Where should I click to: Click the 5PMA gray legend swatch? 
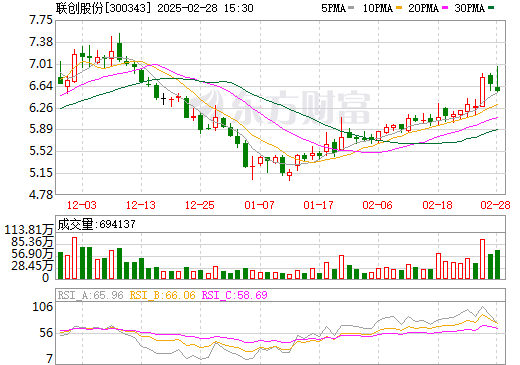(351, 8)
